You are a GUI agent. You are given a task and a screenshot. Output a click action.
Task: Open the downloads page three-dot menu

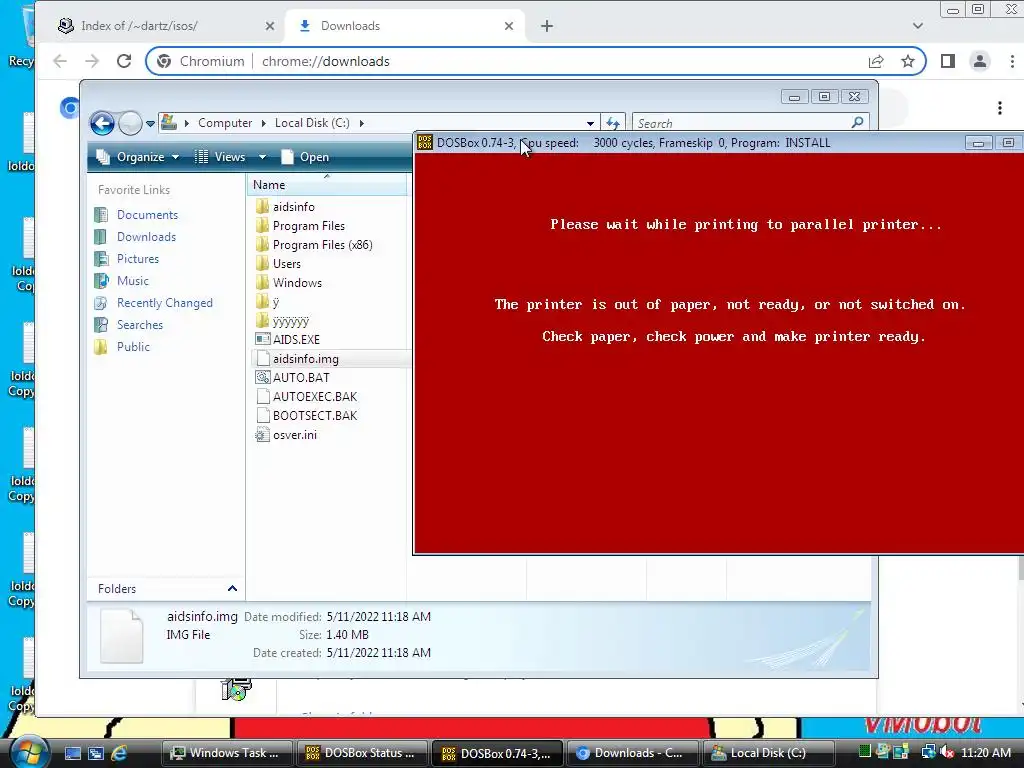(1000, 108)
